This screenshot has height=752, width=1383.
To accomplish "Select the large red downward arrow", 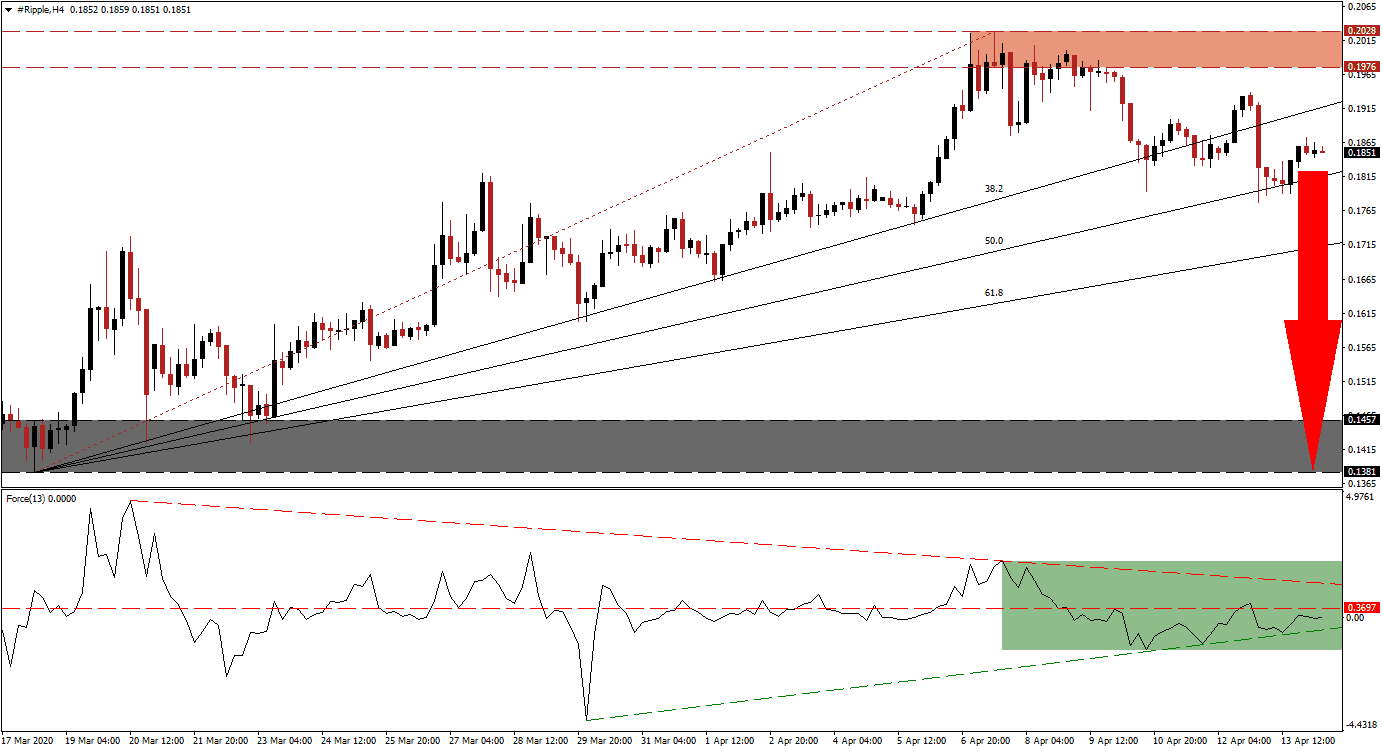I will pyautogui.click(x=1313, y=320).
